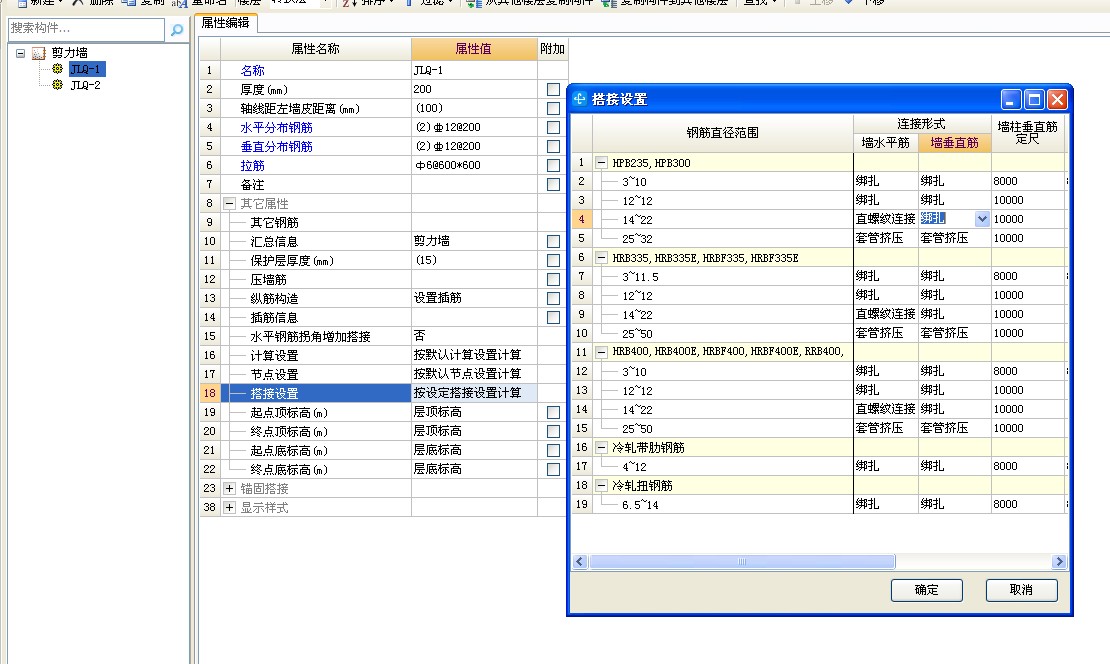This screenshot has width=1110, height=664.
Task: Click the 4~12 row under 冷轧带肋钢筋
Action: click(x=723, y=466)
